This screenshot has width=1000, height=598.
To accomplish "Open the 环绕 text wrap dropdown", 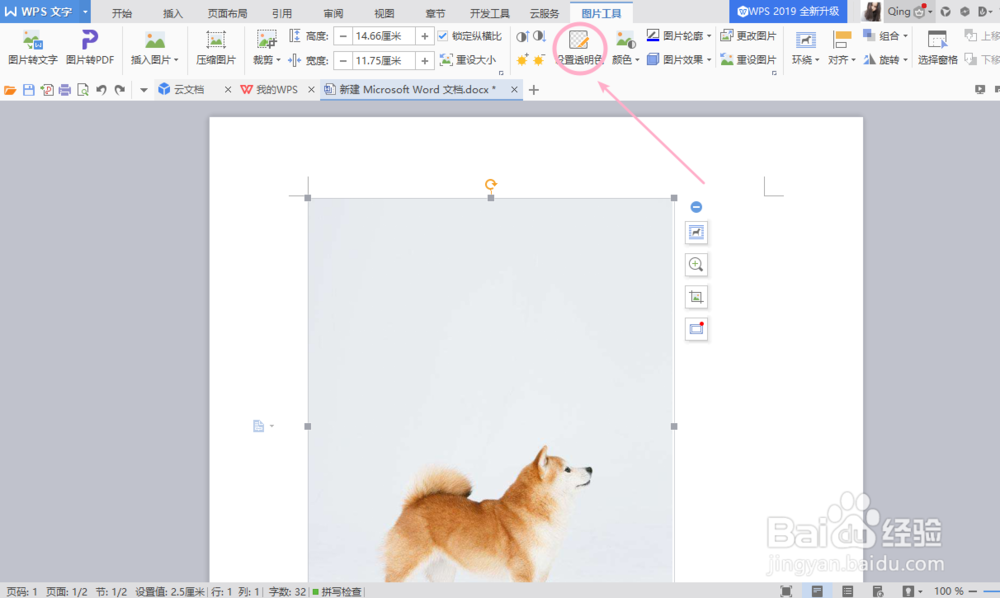I will (805, 59).
